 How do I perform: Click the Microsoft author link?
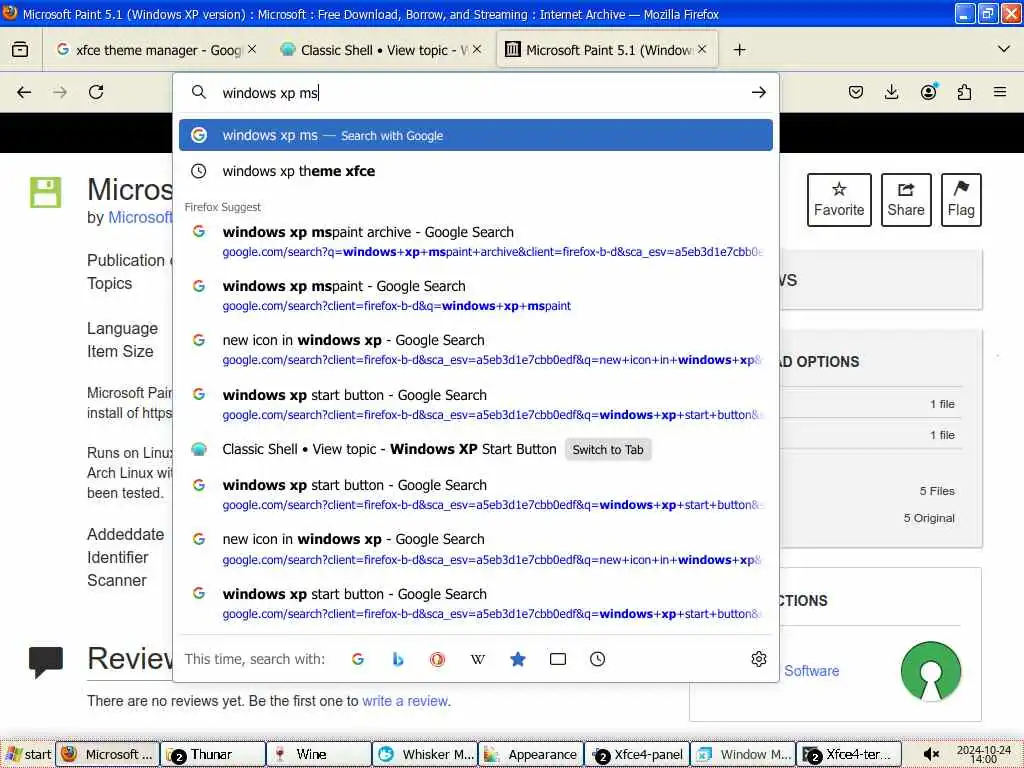[x=140, y=217]
